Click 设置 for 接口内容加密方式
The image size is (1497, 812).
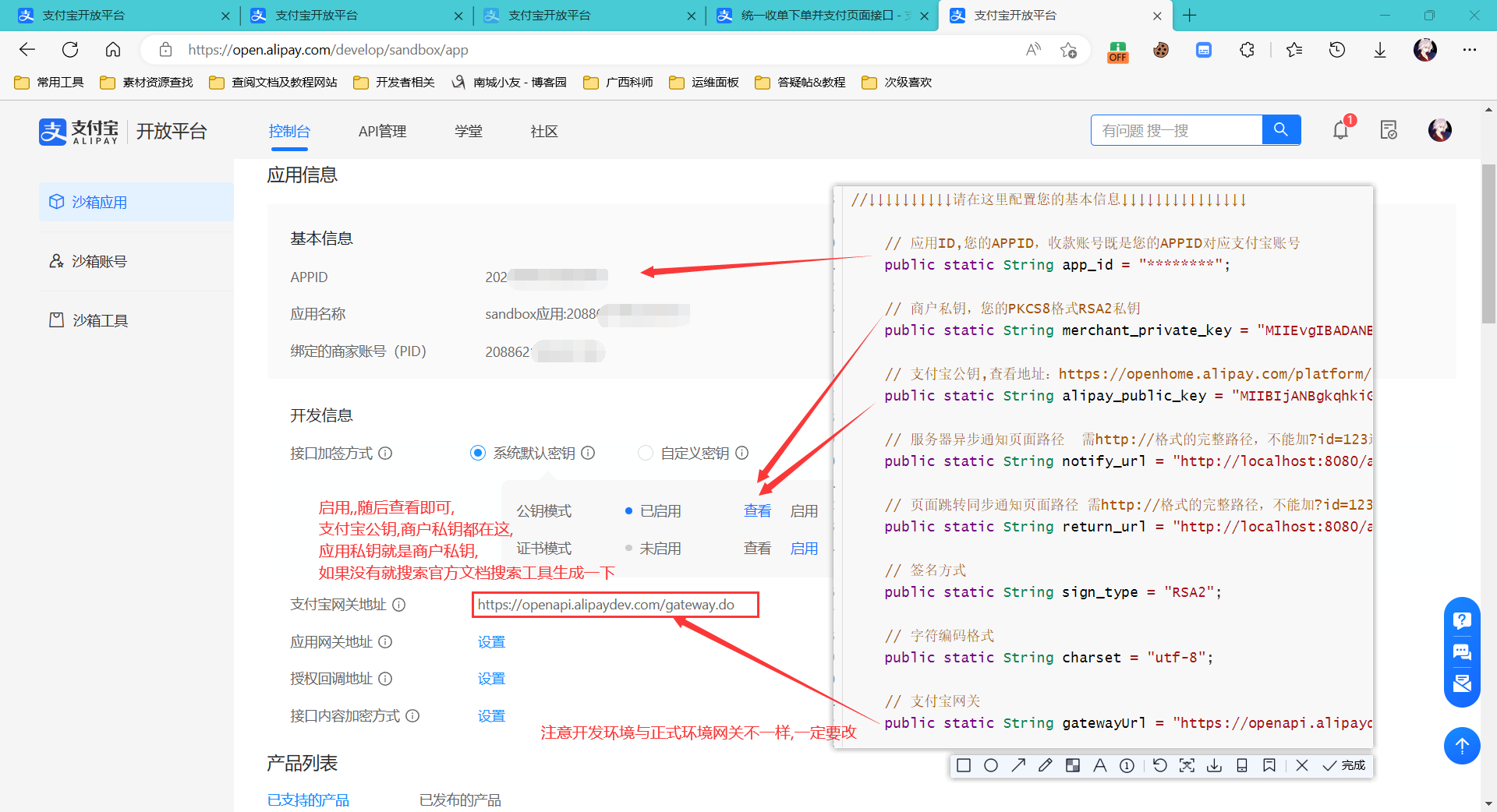click(491, 715)
